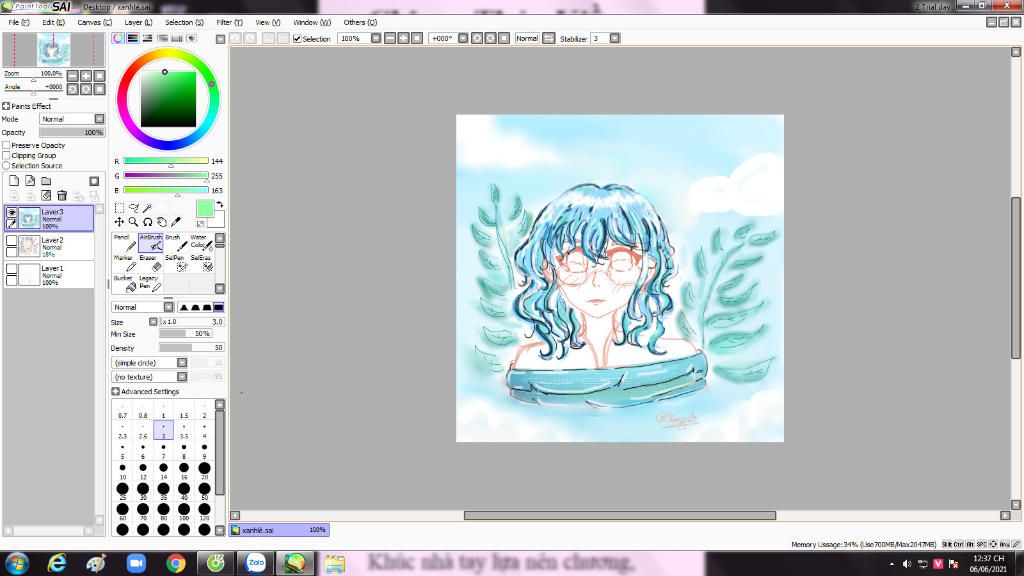Pick brush size preset 0.7
Image resolution: width=1024 pixels, height=576 pixels.
(122, 411)
